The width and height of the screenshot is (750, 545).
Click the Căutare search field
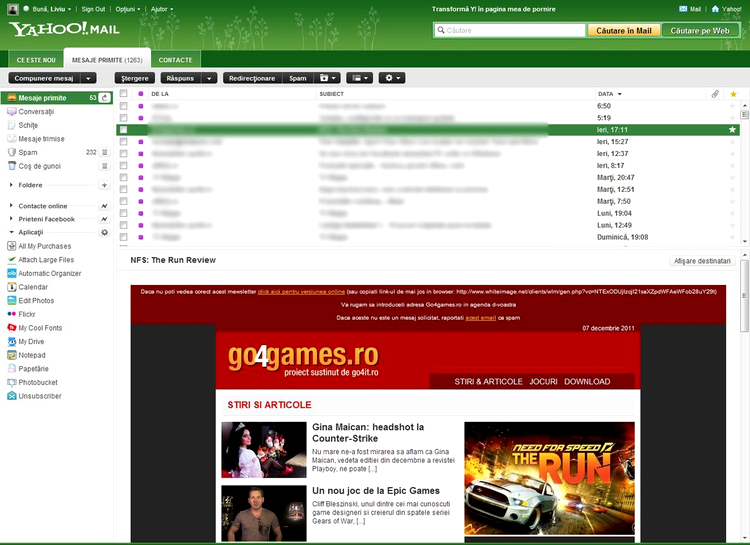pyautogui.click(x=510, y=30)
